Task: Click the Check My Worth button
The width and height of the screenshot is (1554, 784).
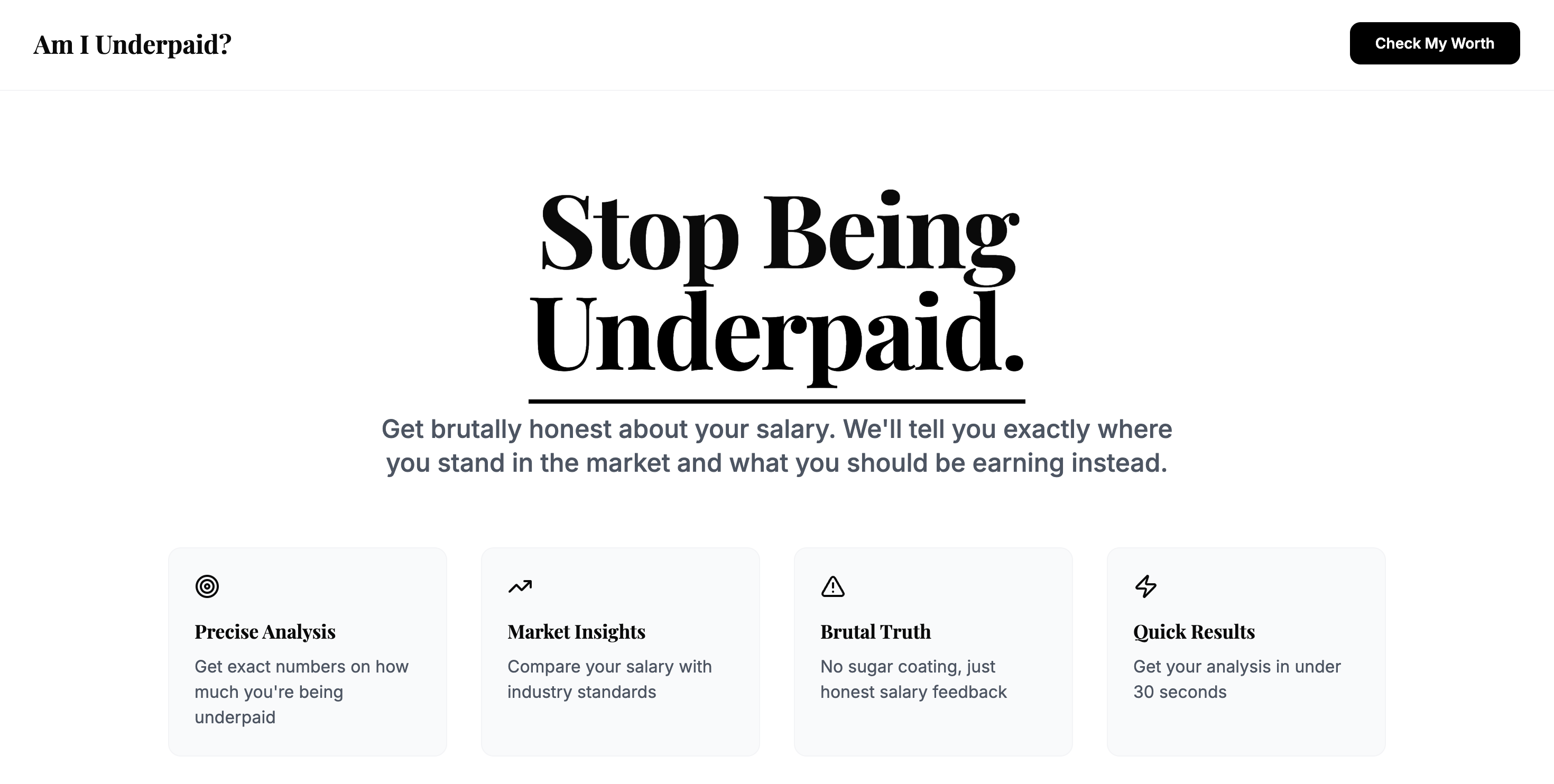Action: 1435,43
